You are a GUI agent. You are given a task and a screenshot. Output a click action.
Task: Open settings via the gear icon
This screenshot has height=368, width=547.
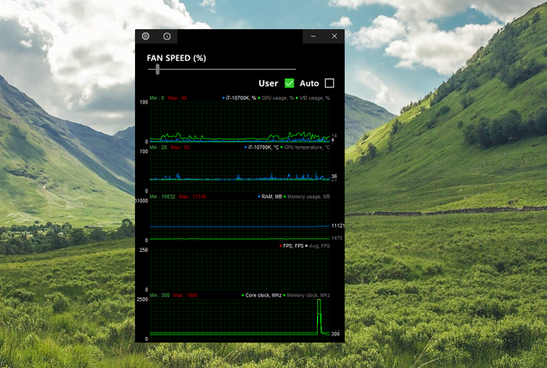[x=146, y=36]
